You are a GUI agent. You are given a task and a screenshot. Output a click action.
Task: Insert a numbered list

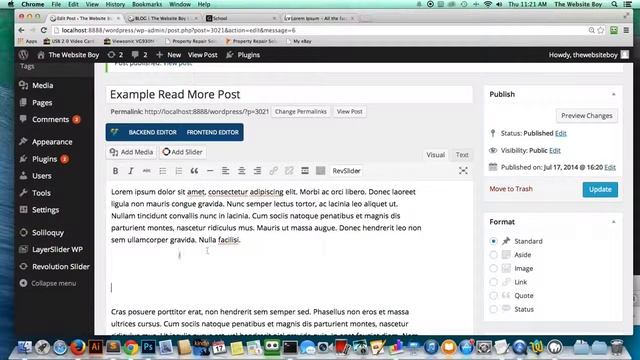click(178, 171)
